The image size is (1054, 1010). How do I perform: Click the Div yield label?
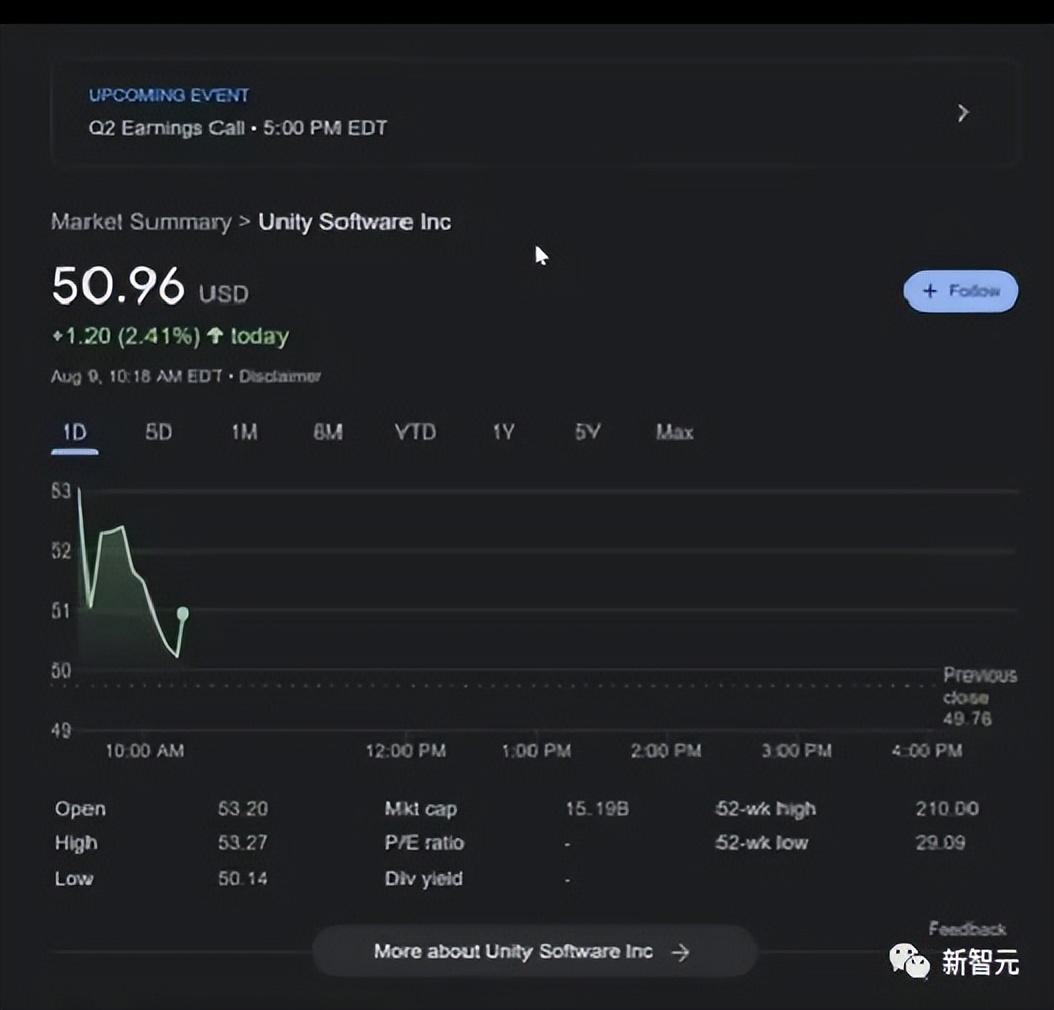423,878
